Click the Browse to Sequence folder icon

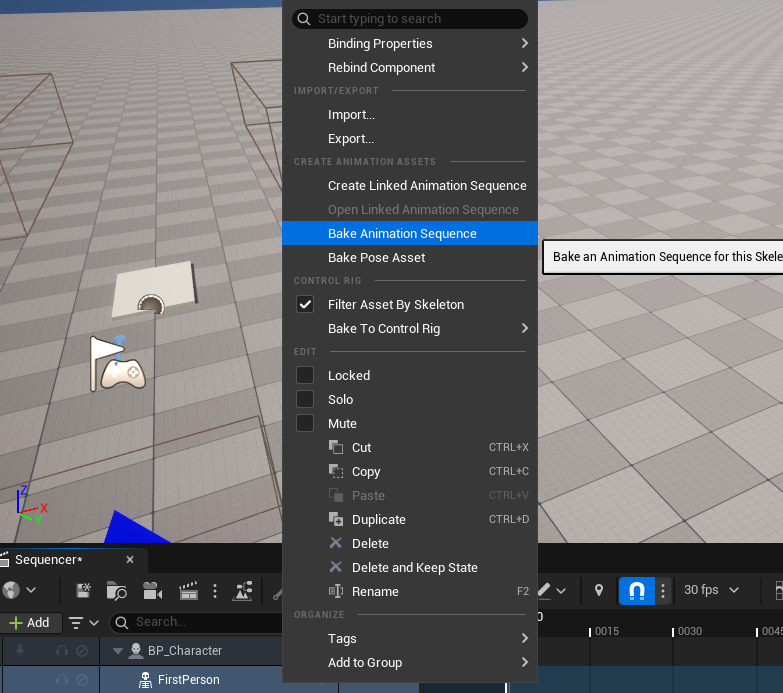click(117, 591)
